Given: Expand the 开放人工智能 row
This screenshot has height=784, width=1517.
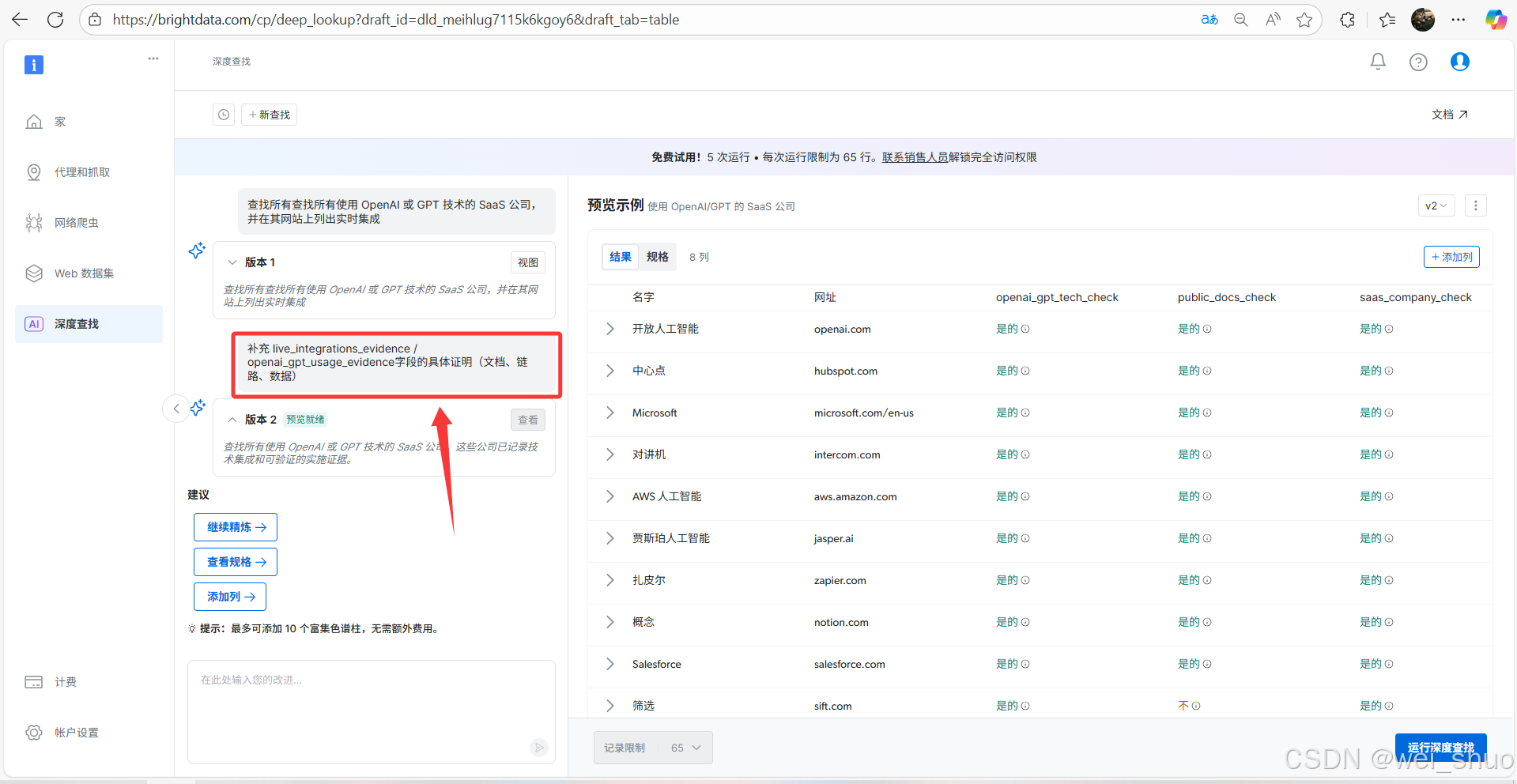Looking at the screenshot, I should click(x=609, y=329).
